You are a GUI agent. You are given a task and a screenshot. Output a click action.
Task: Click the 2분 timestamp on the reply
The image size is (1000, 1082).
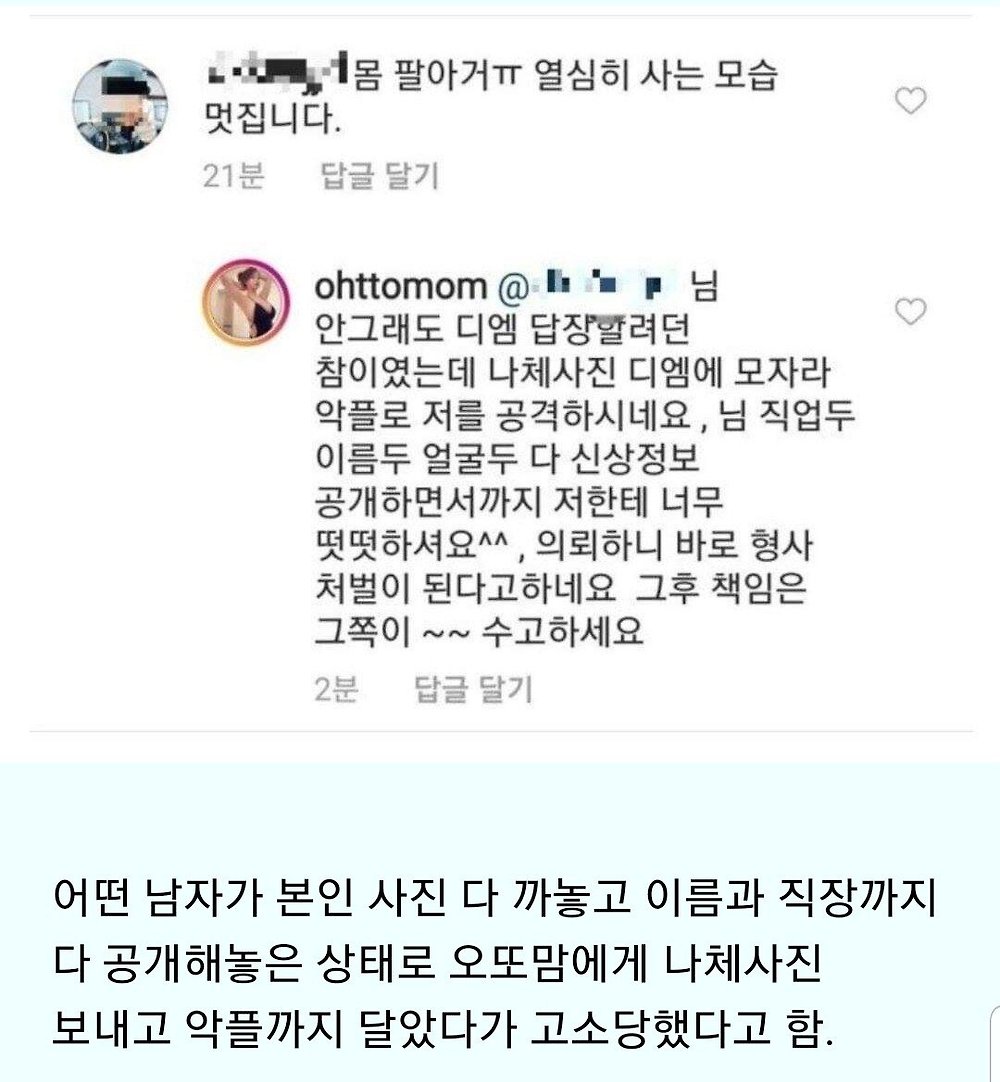click(336, 689)
